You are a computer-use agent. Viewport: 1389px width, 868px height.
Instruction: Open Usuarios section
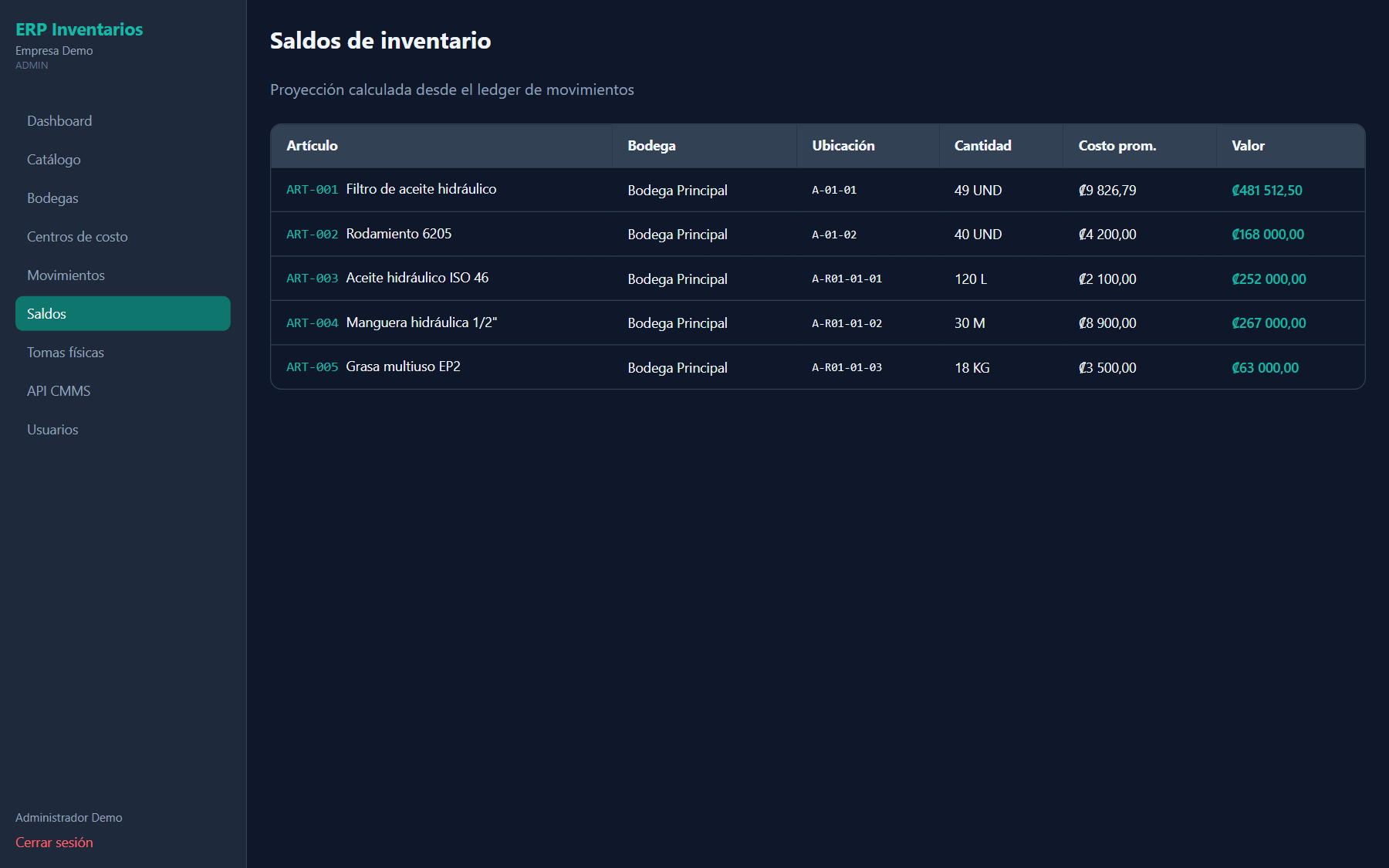[x=123, y=430]
